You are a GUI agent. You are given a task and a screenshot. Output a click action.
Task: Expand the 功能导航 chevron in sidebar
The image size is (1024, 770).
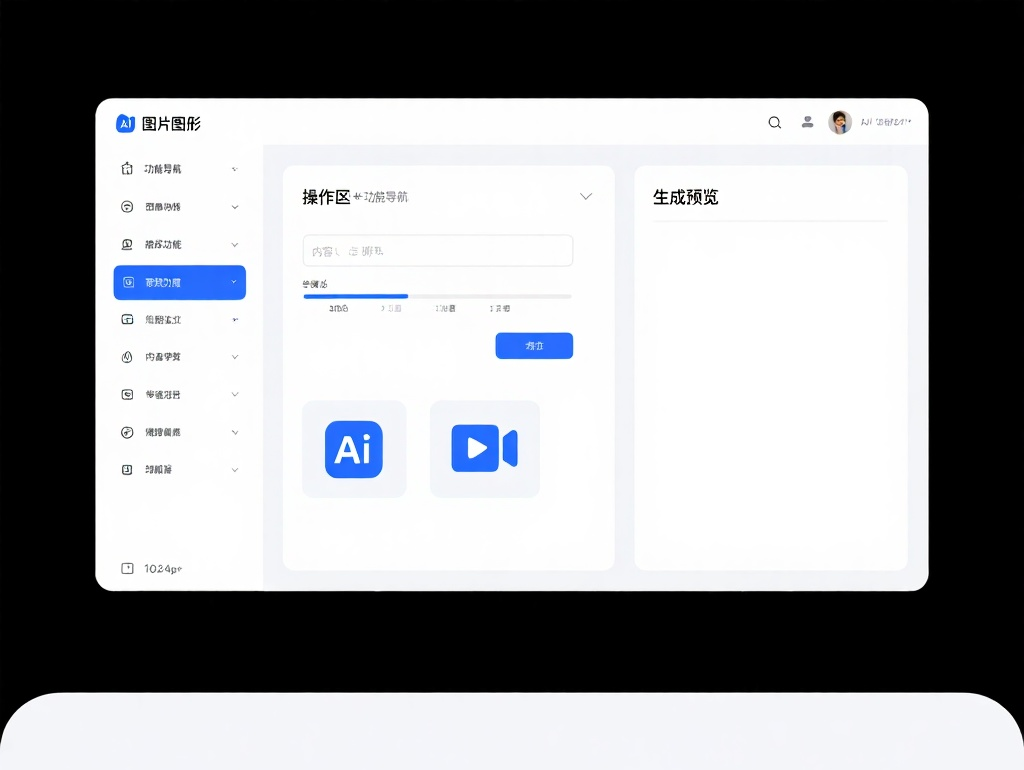pyautogui.click(x=234, y=168)
